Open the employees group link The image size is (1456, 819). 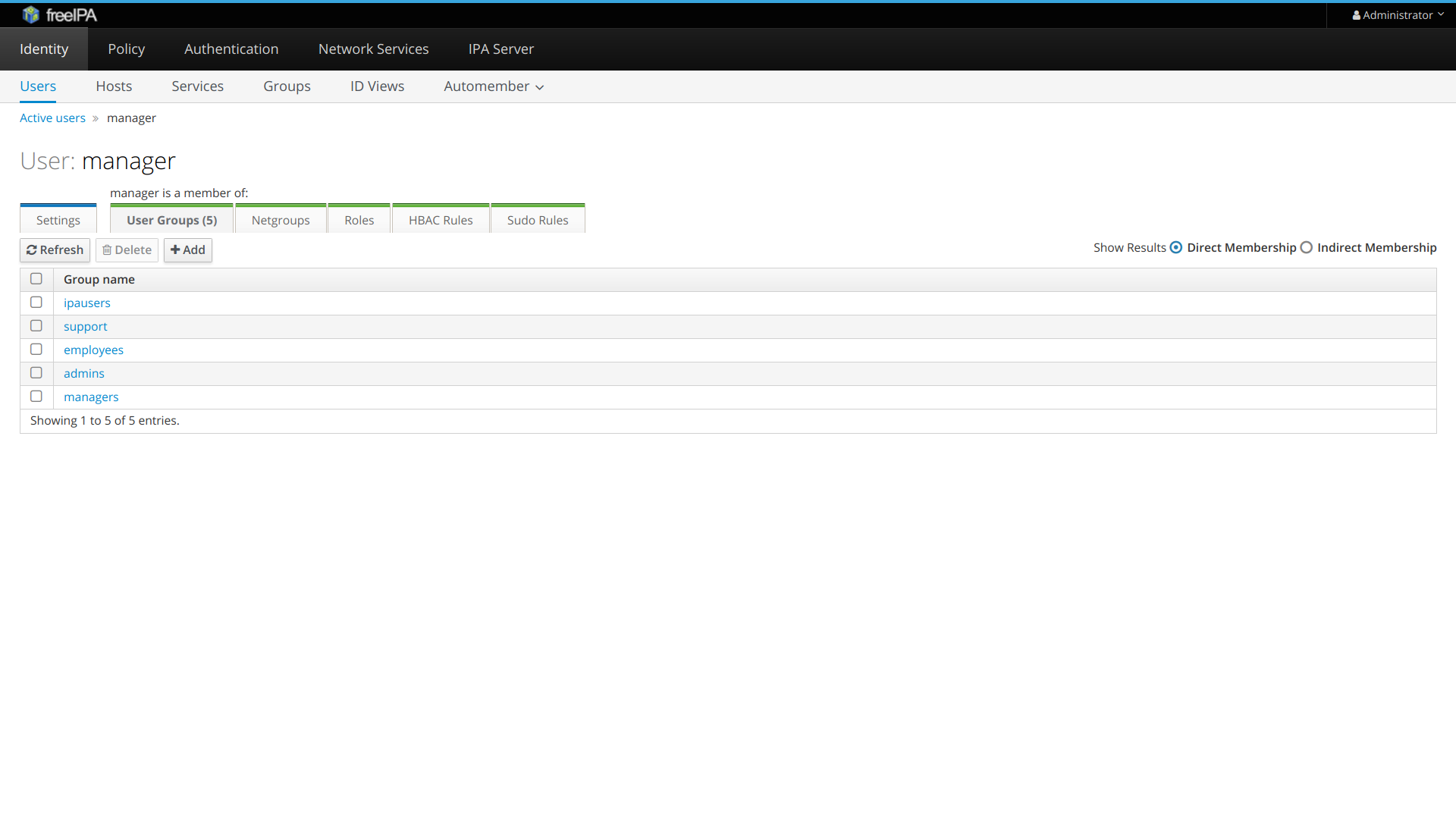[x=93, y=350]
